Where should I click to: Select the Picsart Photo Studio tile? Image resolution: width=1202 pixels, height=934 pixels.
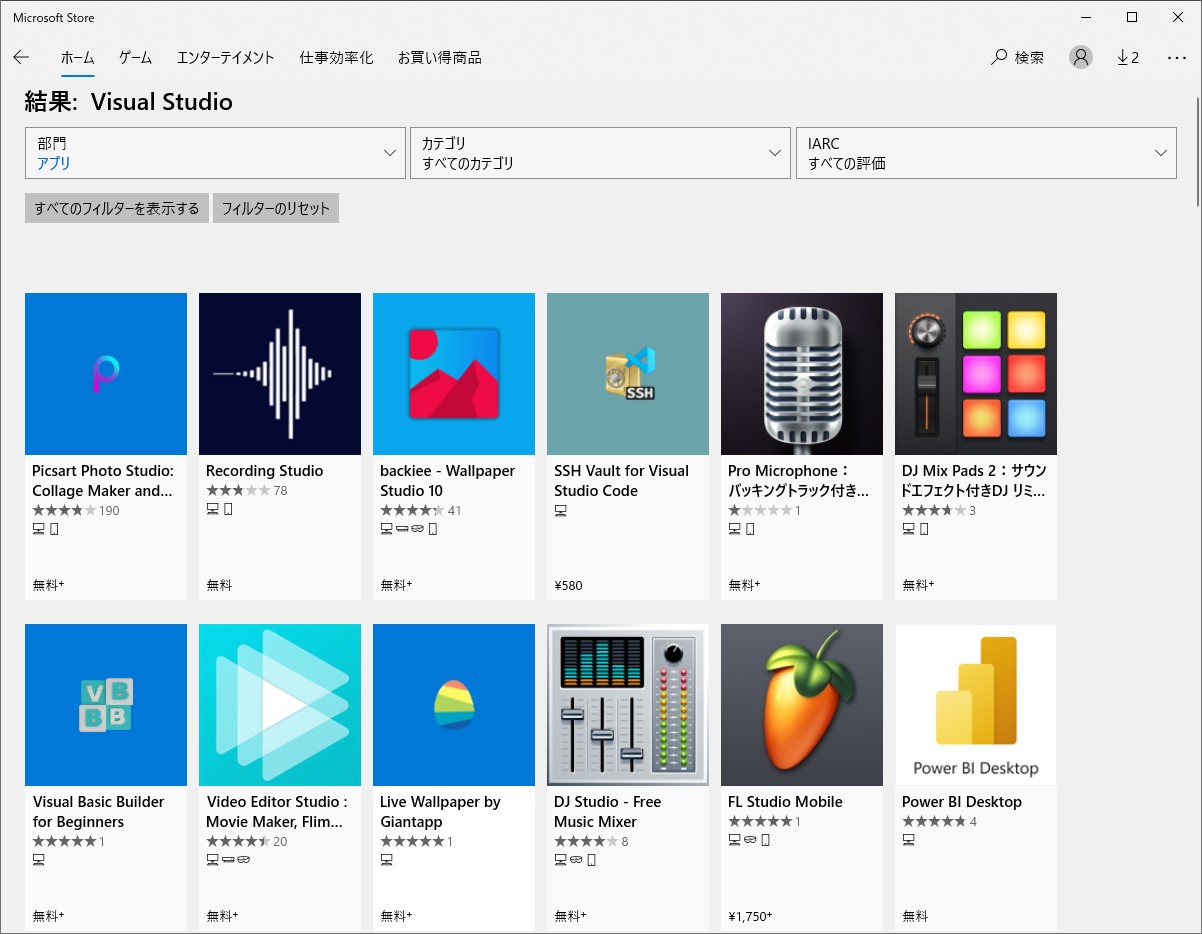pyautogui.click(x=105, y=373)
